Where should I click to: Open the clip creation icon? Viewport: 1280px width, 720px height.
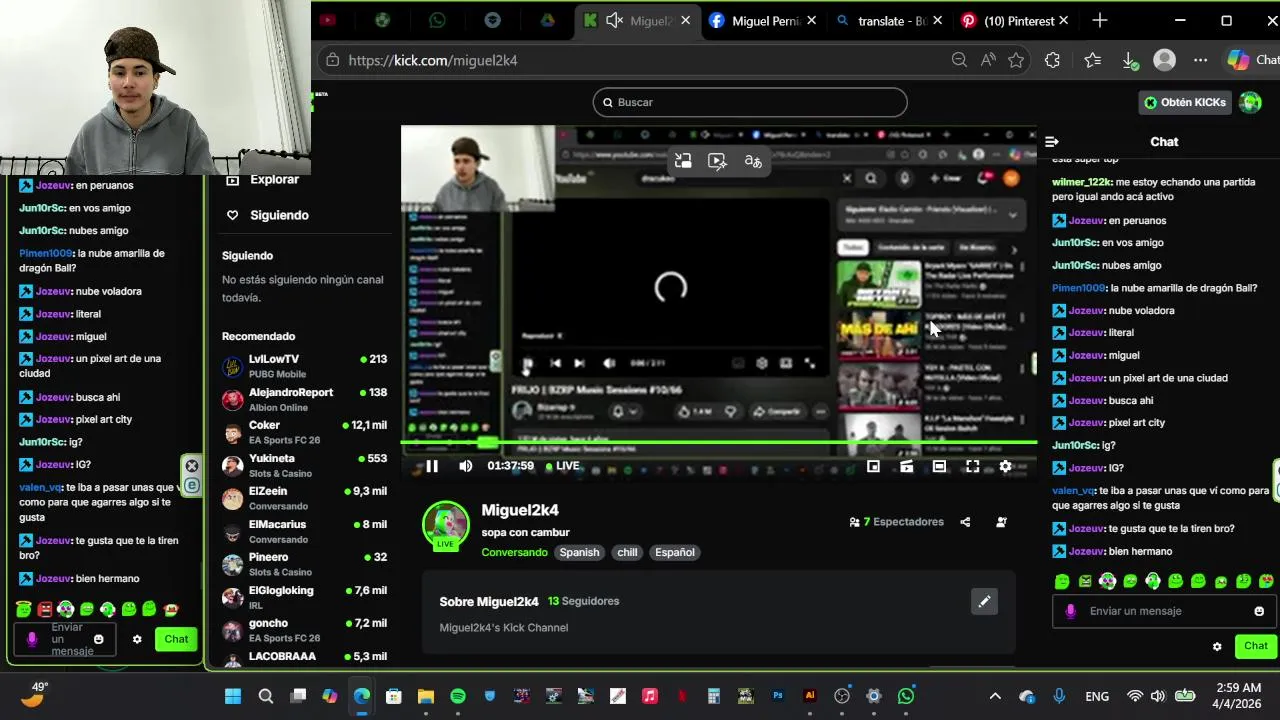[906, 466]
